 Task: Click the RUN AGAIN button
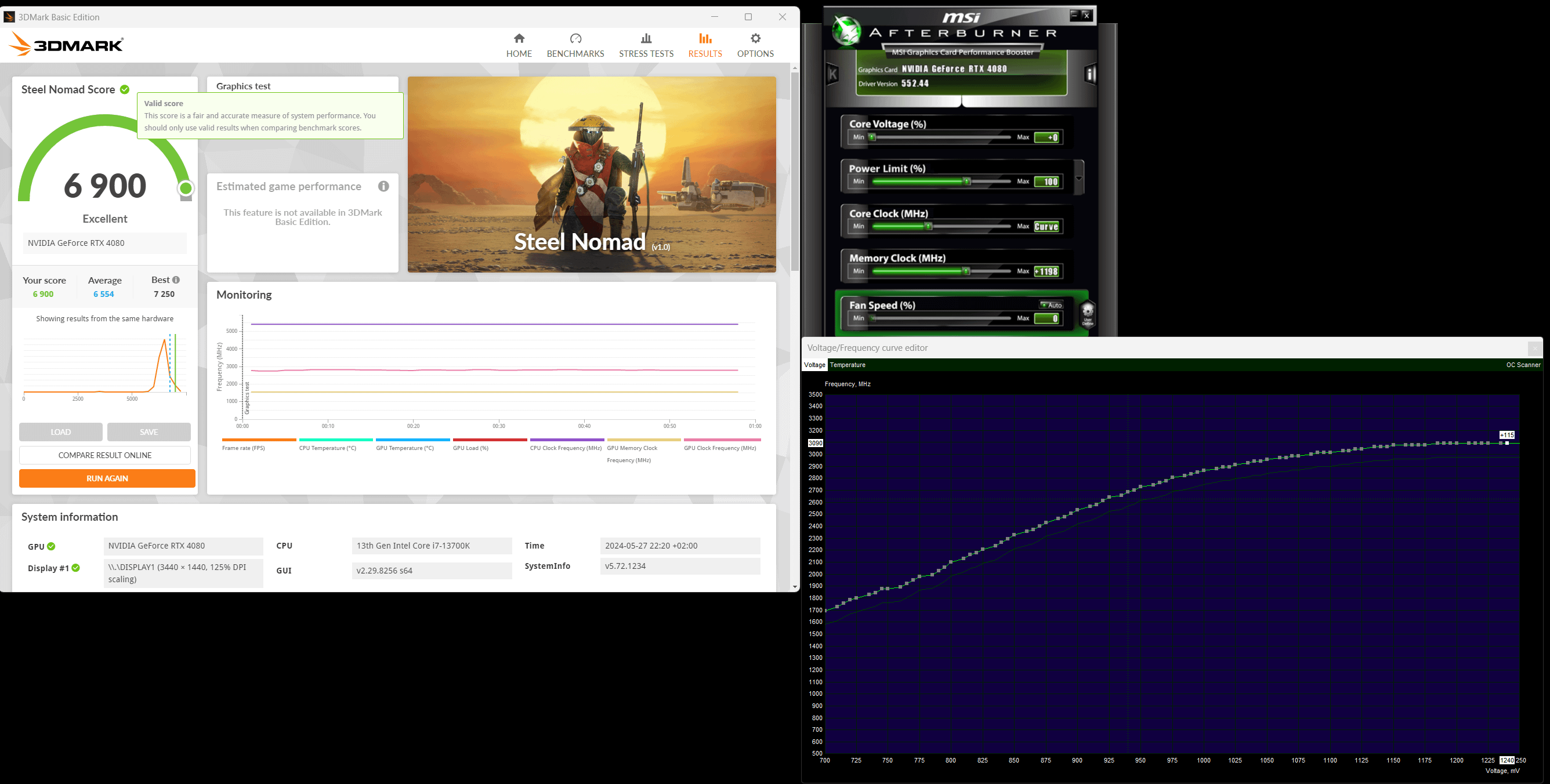tap(107, 478)
